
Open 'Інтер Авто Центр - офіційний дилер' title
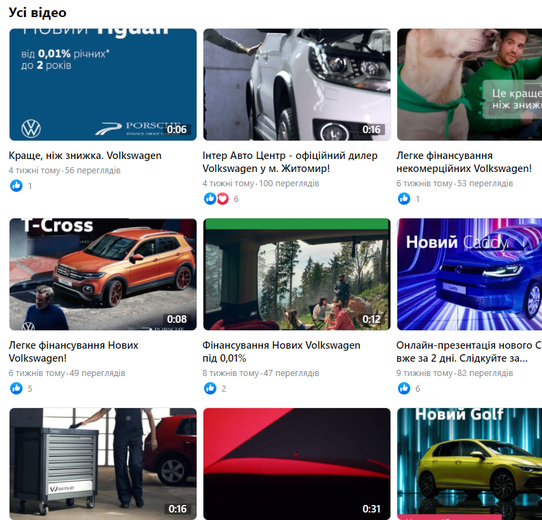click(x=290, y=162)
